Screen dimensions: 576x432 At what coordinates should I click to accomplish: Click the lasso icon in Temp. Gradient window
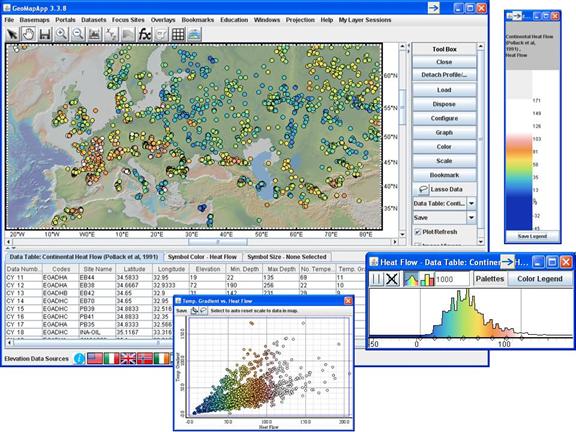pos(203,311)
